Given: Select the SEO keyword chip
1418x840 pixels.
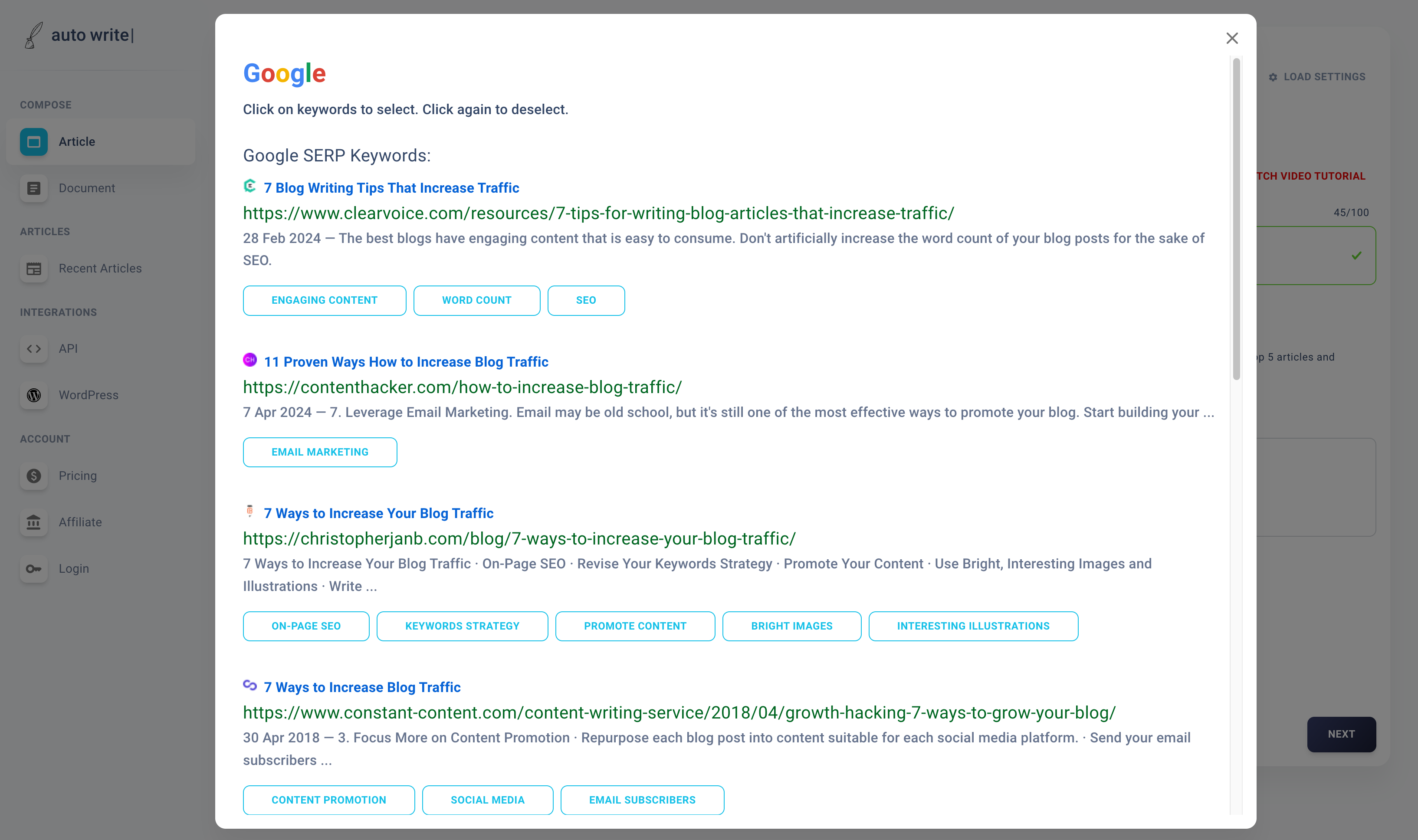Looking at the screenshot, I should tap(586, 301).
